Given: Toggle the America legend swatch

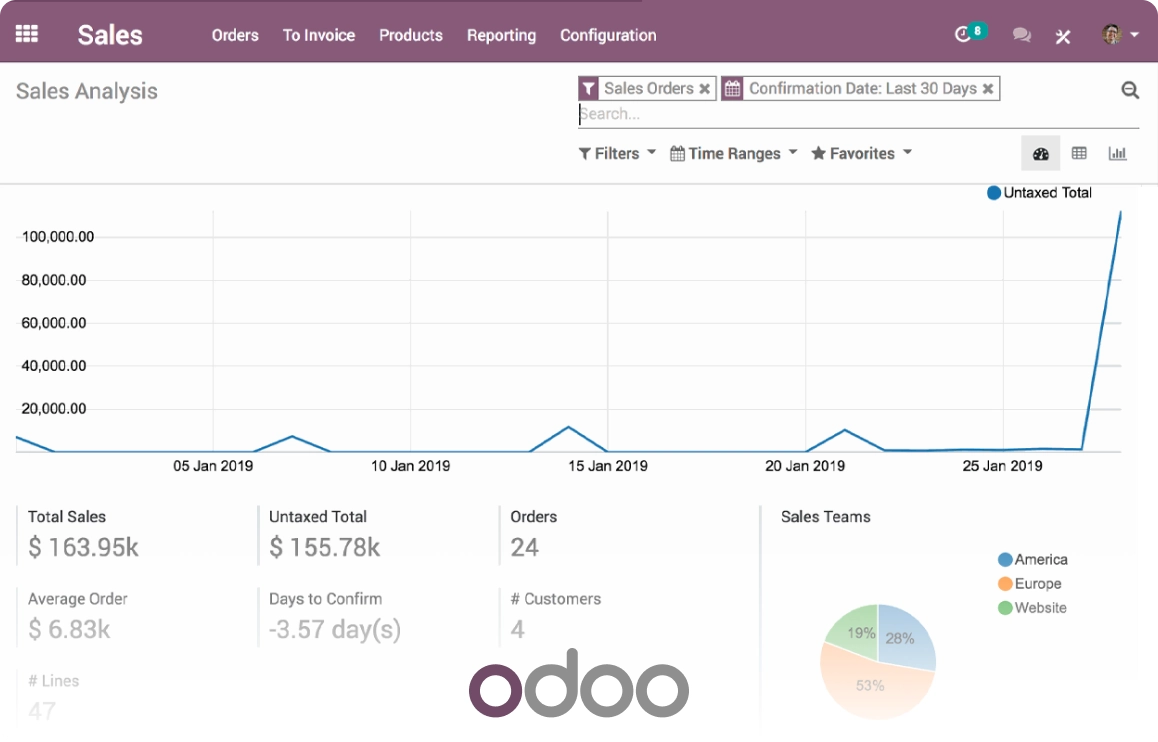Looking at the screenshot, I should pos(1005,560).
